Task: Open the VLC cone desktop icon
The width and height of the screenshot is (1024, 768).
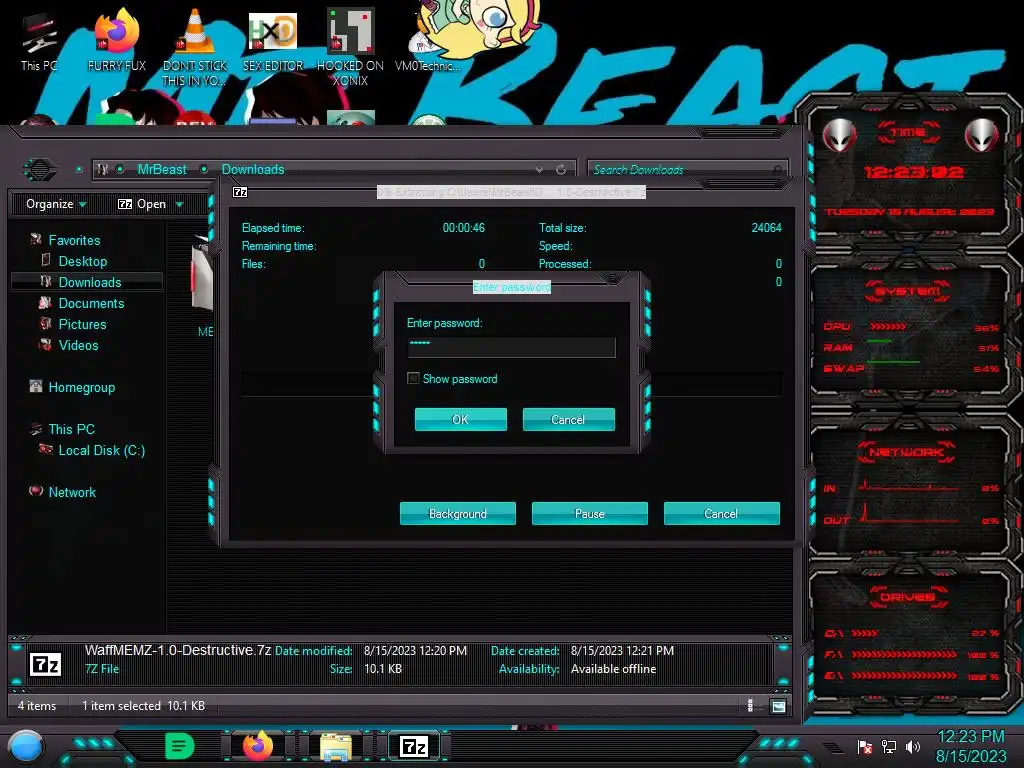Action: 195,47
